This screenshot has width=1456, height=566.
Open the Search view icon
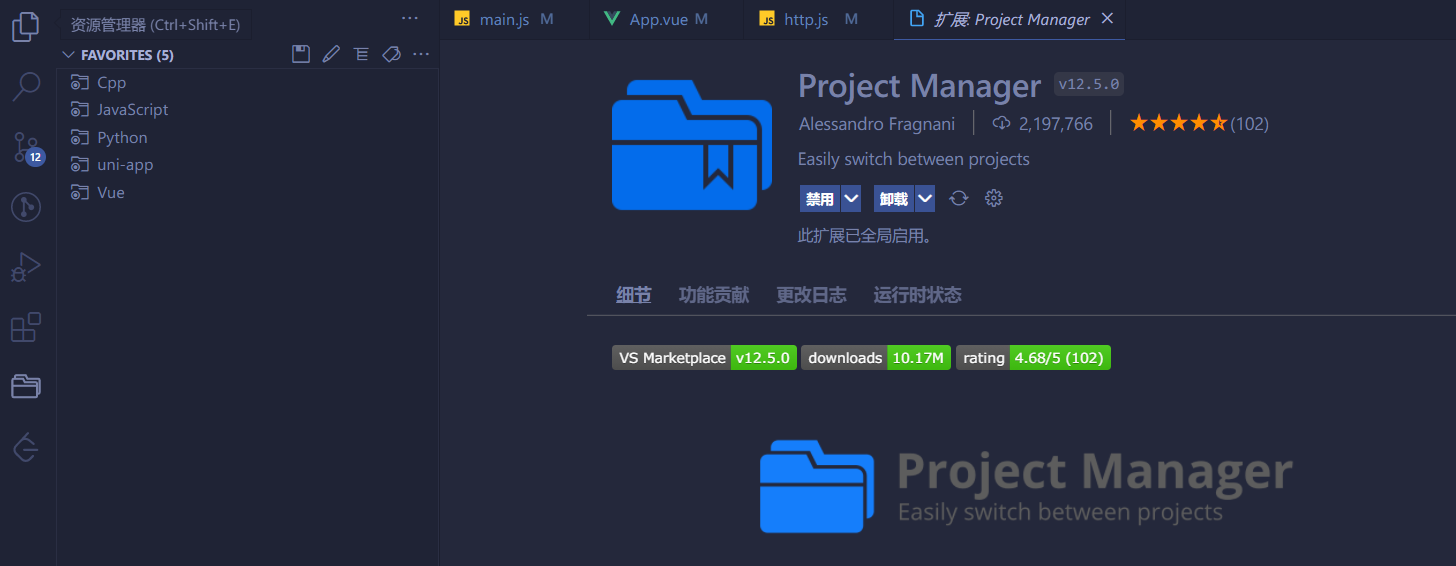click(x=26, y=86)
